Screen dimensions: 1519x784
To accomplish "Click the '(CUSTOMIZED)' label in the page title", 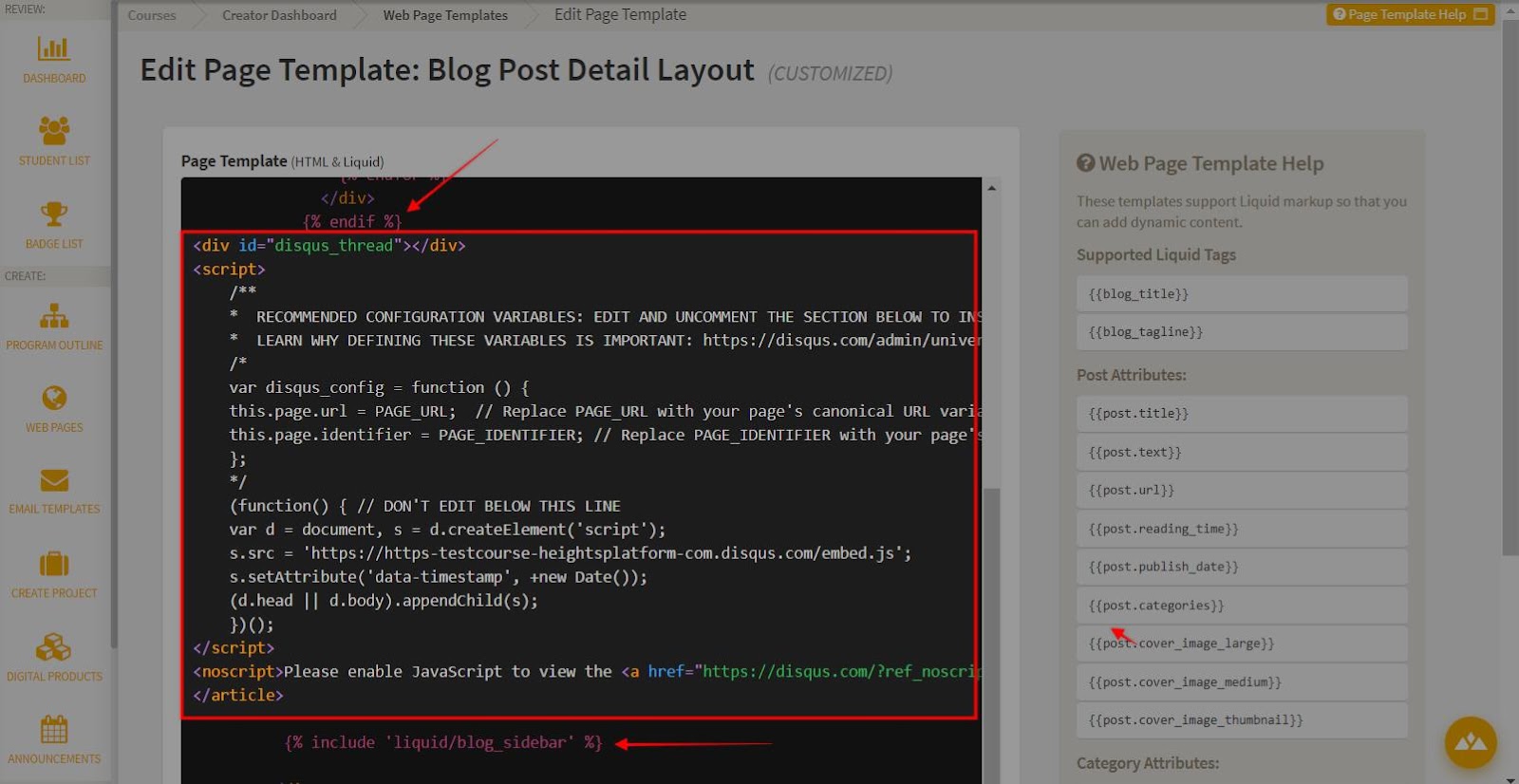I will 830,74.
